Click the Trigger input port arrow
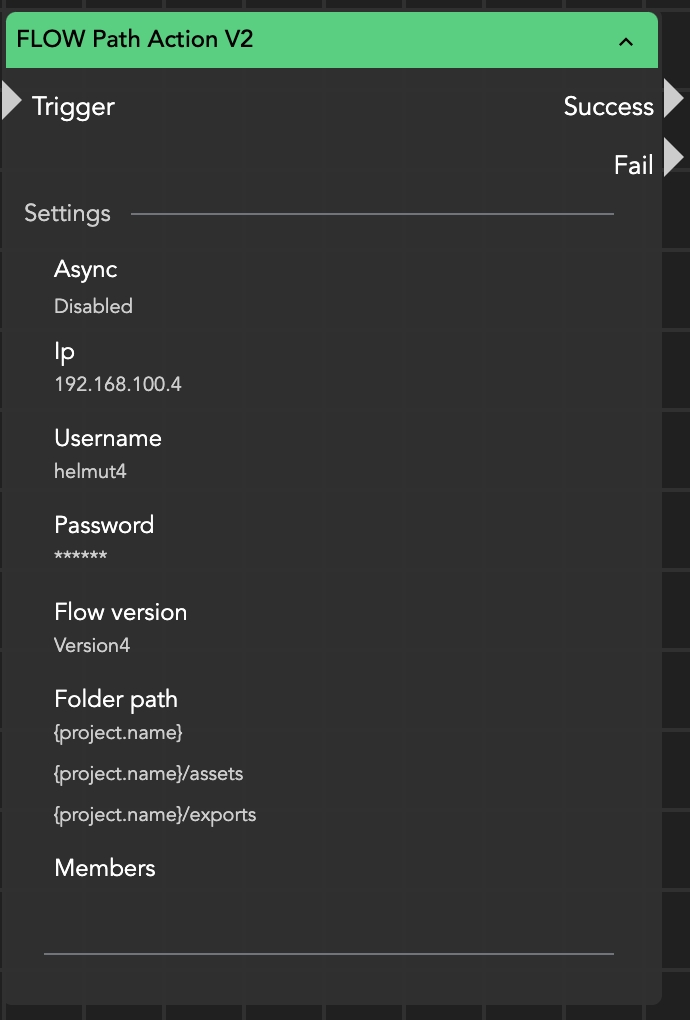Screen dimensions: 690x1020 [x=11, y=101]
